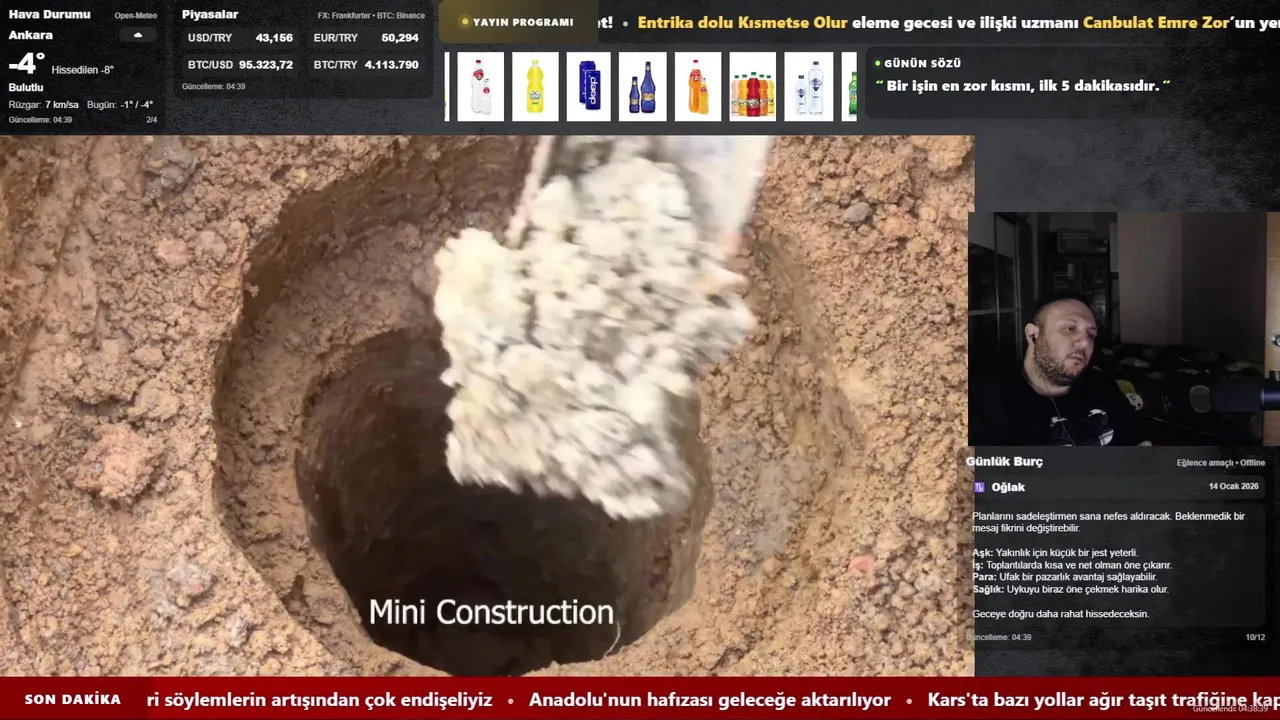Click the EUR/TRY rate 50,294
Viewport: 1280px width, 720px height.
[x=400, y=38]
